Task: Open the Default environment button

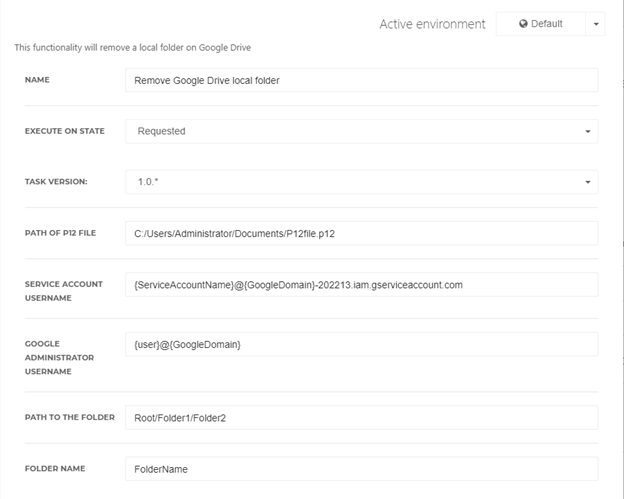Action: [541, 24]
